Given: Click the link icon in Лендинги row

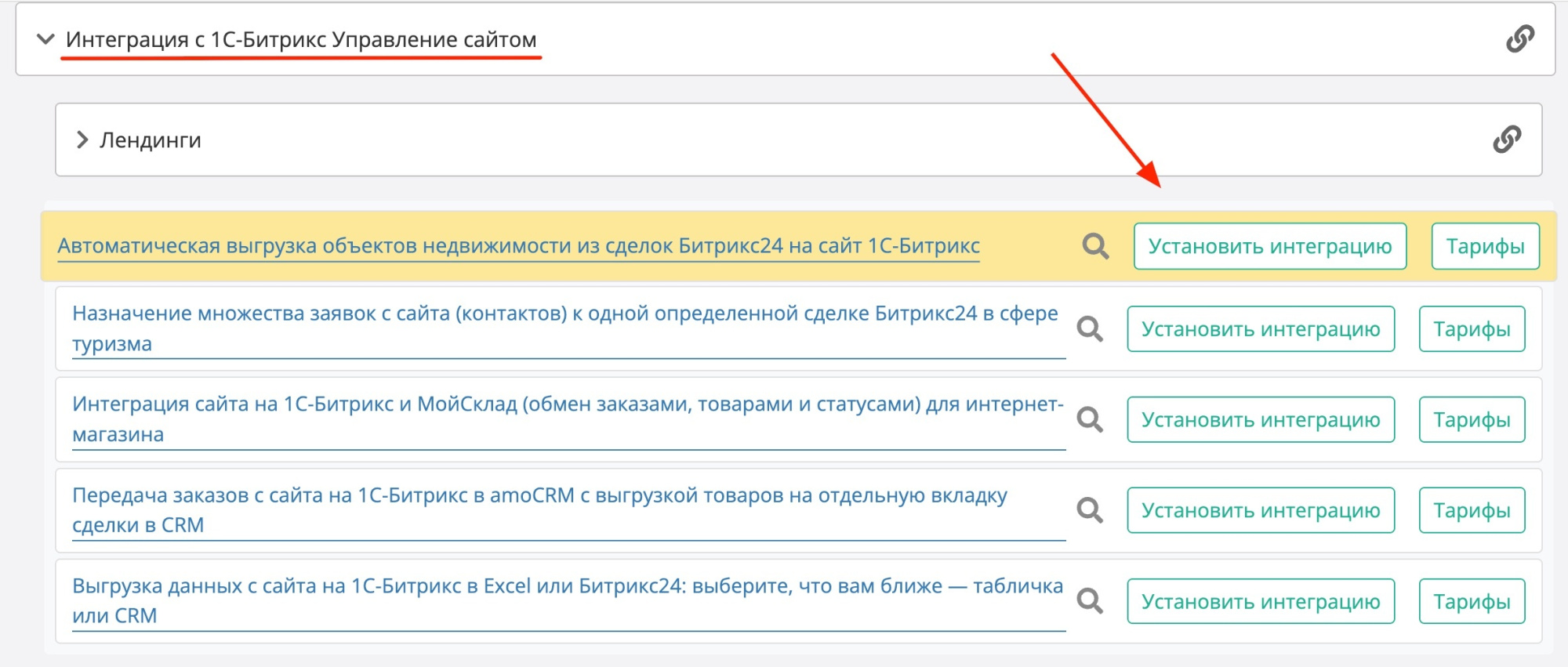Looking at the screenshot, I should (1506, 140).
